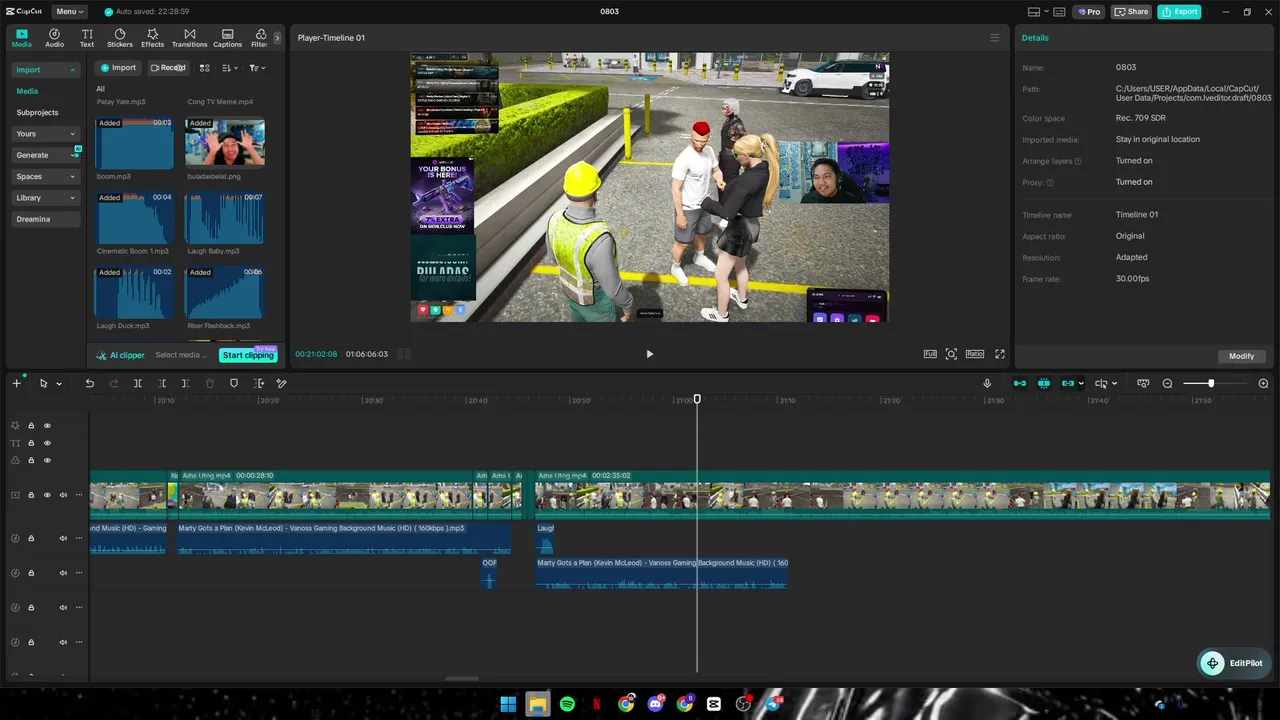Viewport: 1280px width, 720px height.
Task: Click the Import media button
Action: click(117, 68)
